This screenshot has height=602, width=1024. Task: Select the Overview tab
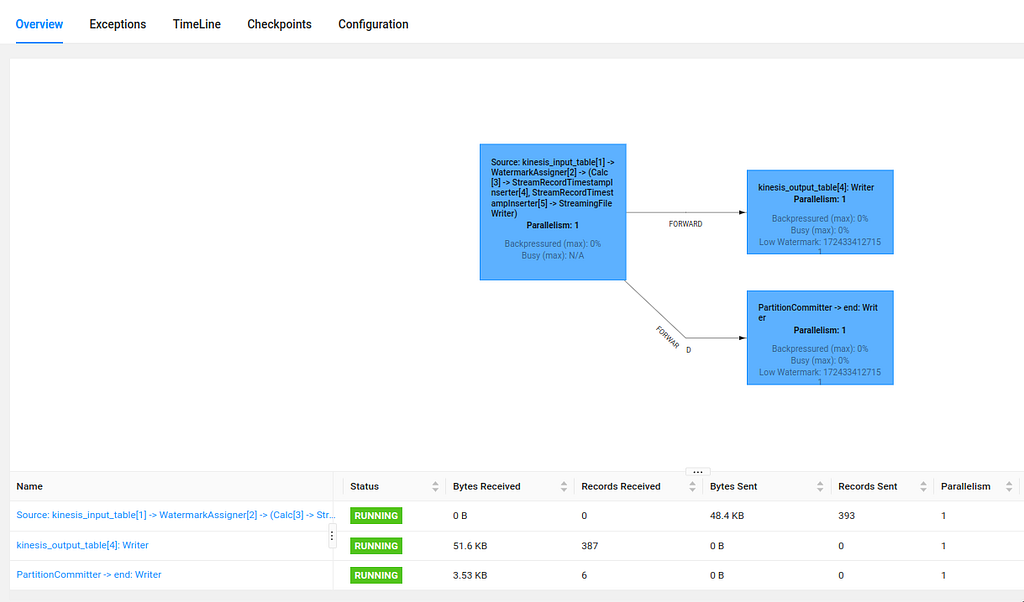pos(39,24)
